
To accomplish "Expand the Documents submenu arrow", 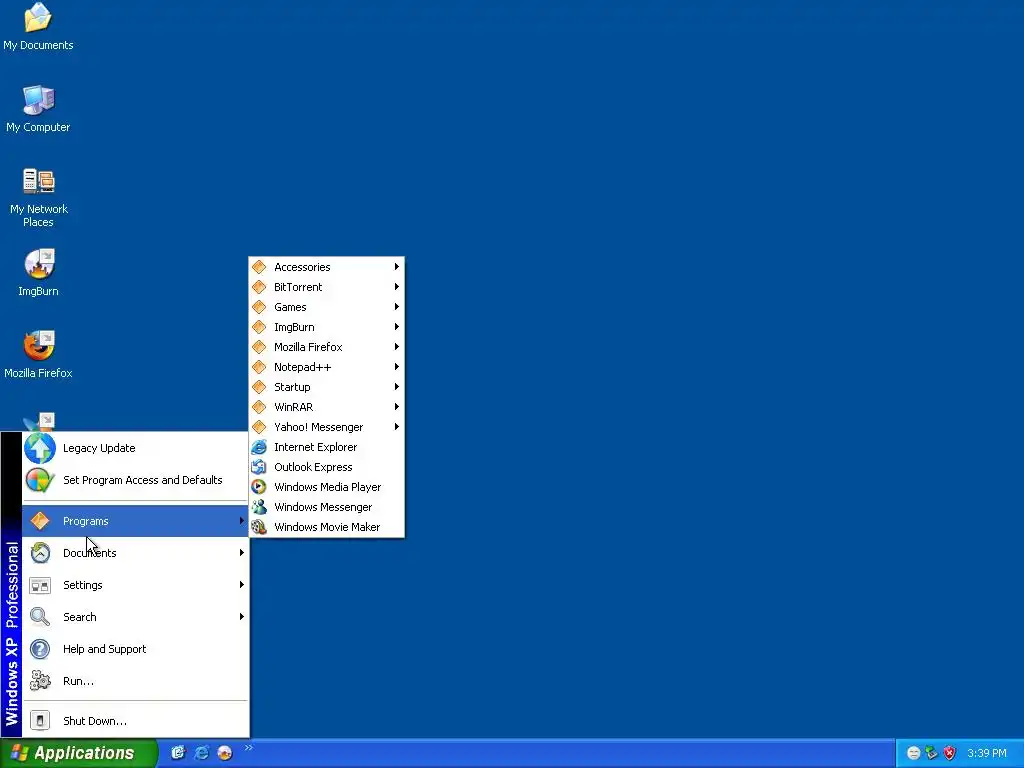I will pos(242,553).
